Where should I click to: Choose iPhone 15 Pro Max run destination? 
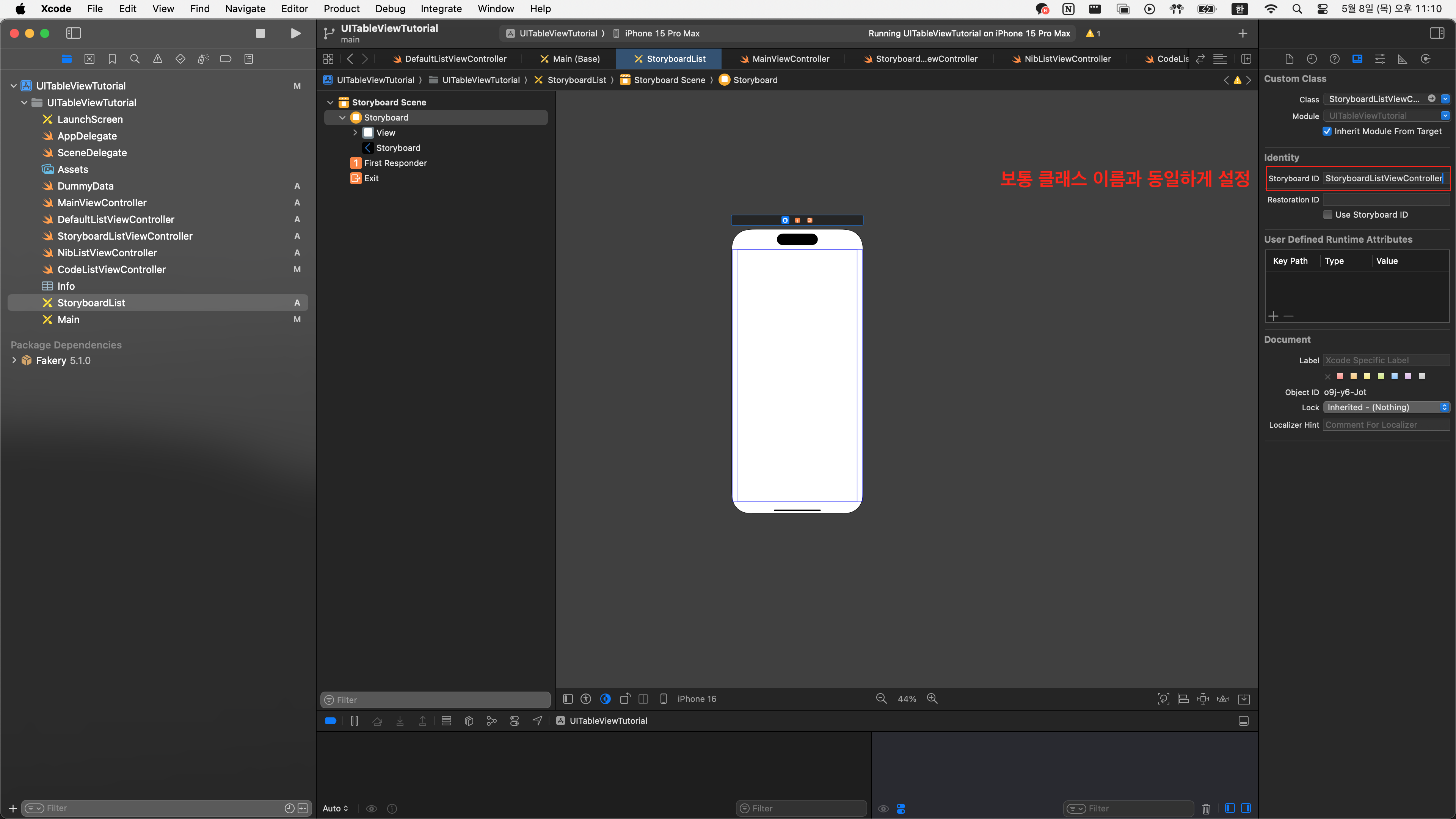[x=656, y=33]
